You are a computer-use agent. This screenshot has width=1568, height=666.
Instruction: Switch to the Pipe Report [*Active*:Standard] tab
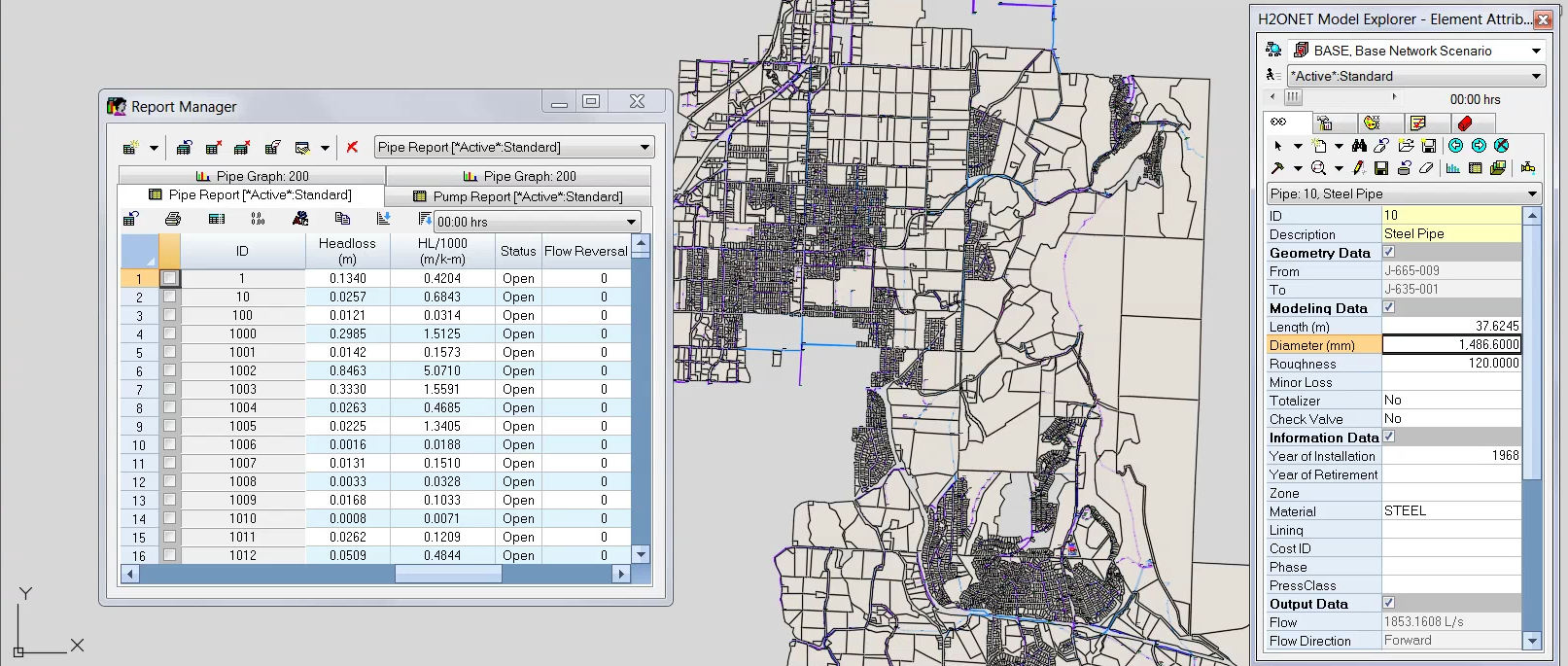(251, 195)
